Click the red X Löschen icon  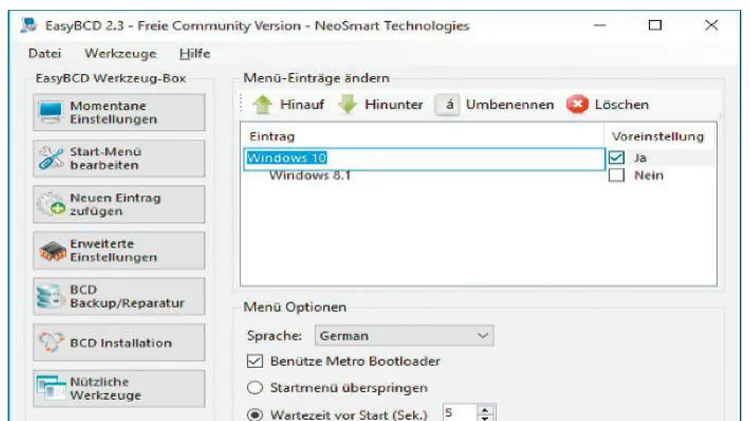click(x=577, y=104)
